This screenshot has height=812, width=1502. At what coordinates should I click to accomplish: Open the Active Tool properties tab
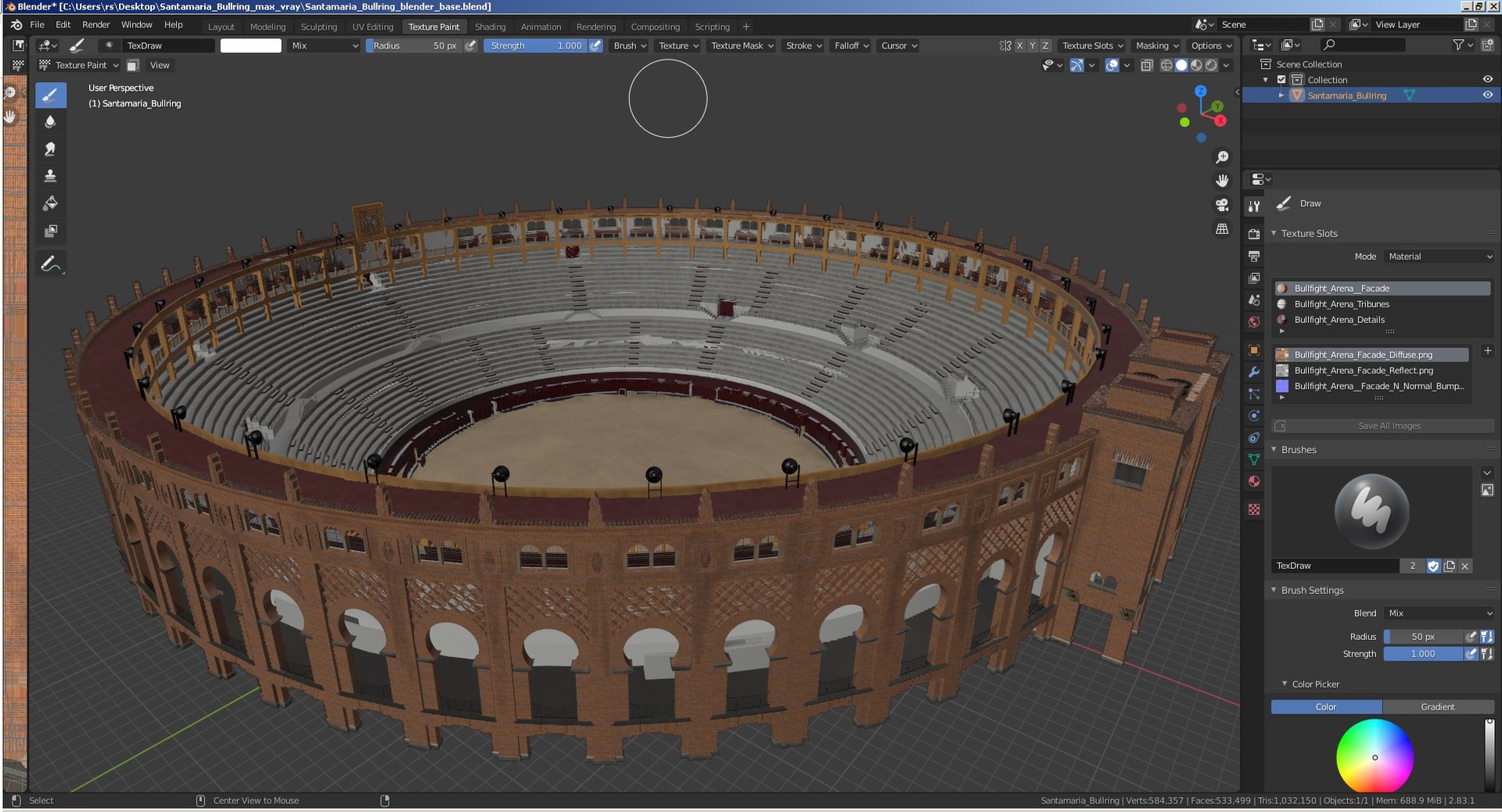(x=1254, y=206)
